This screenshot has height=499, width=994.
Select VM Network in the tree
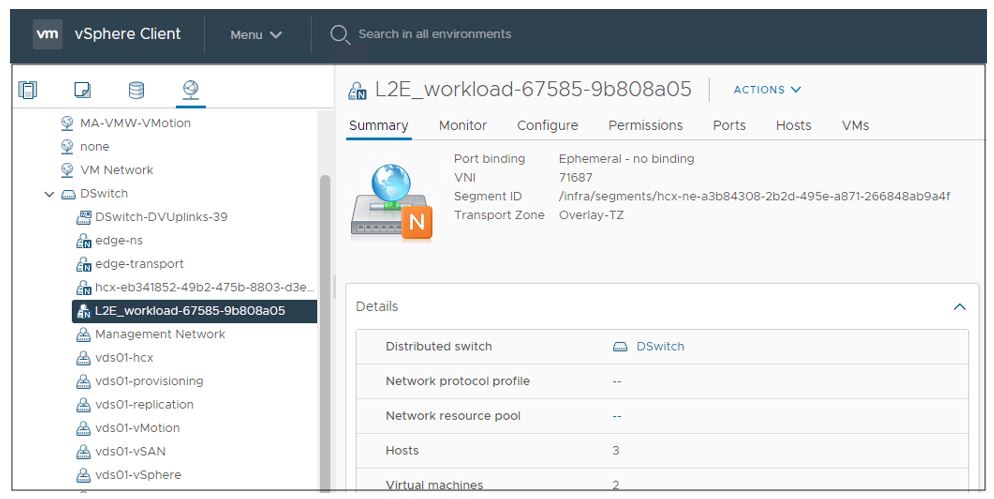(116, 170)
